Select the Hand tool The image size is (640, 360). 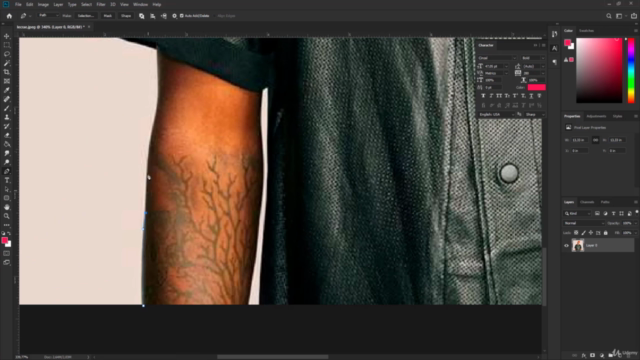click(x=7, y=207)
